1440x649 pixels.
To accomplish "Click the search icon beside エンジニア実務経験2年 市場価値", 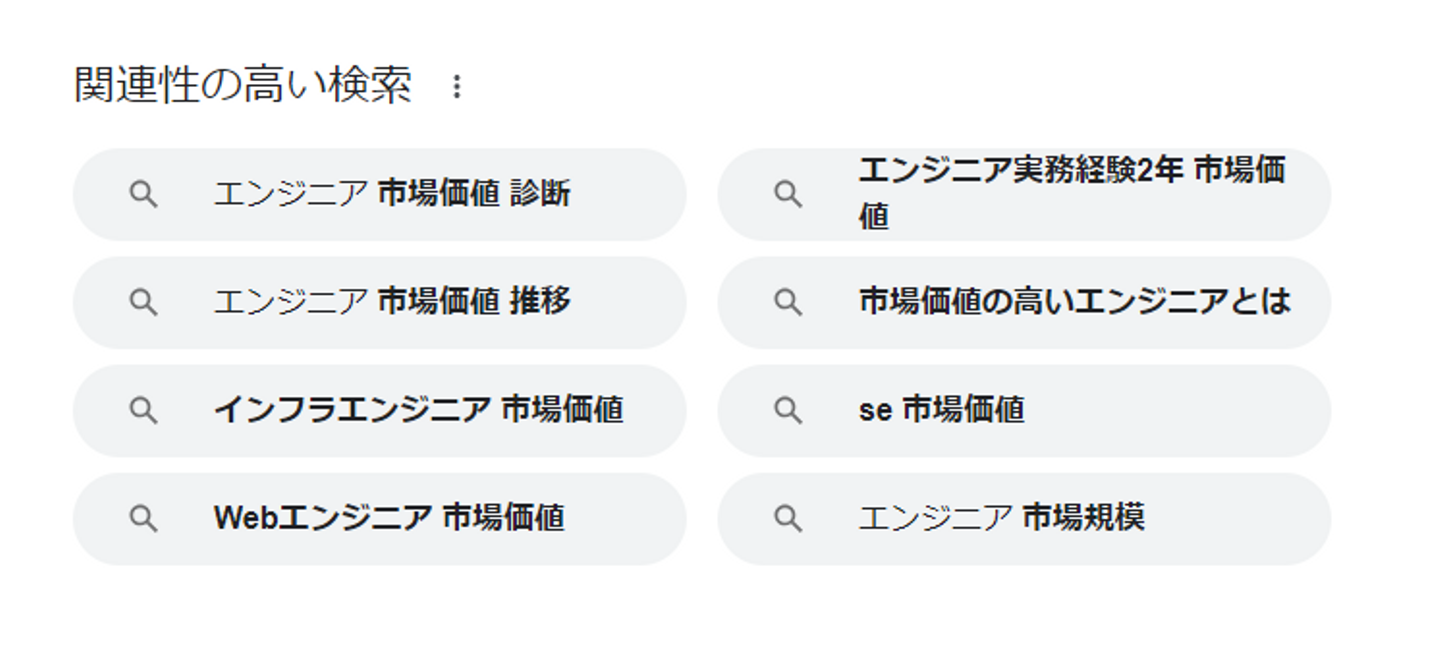I will [x=788, y=194].
